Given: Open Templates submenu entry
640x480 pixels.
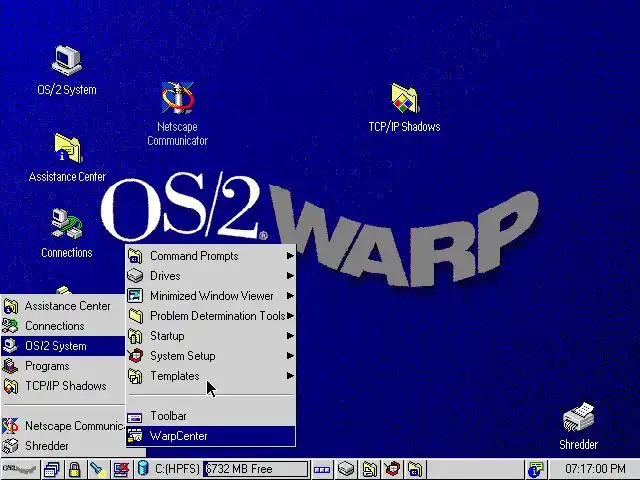Looking at the screenshot, I should click(x=211, y=376).
